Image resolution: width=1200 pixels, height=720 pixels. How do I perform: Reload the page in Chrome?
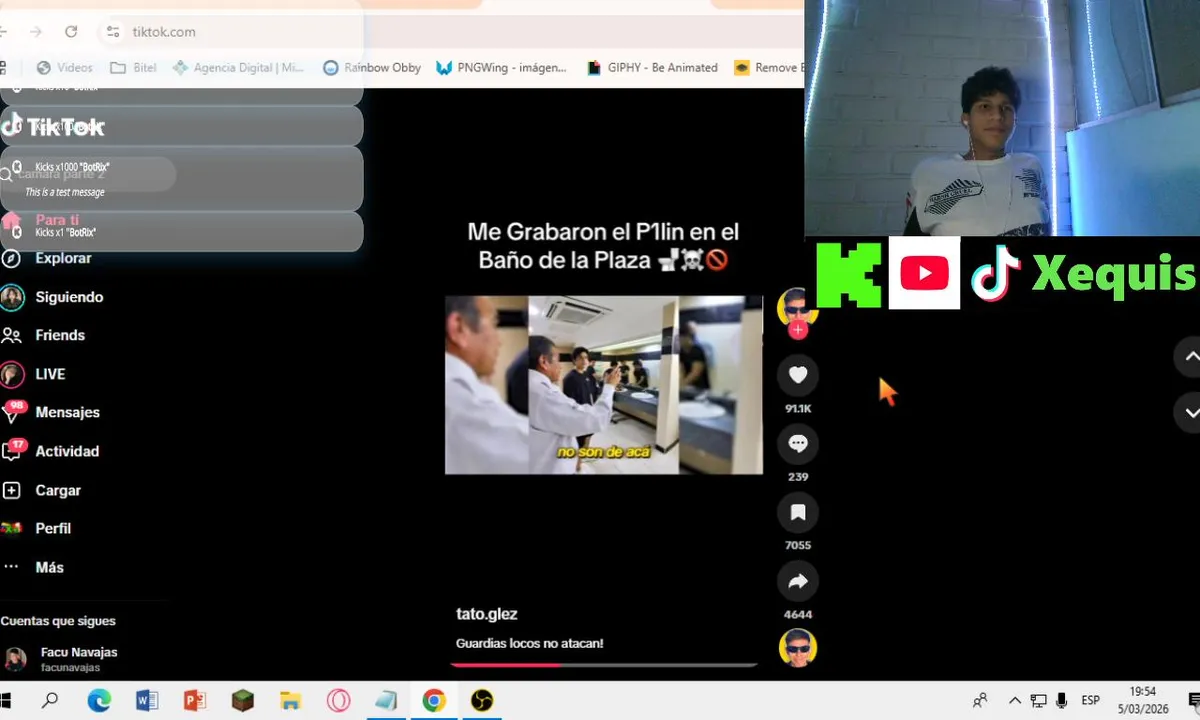(x=71, y=32)
